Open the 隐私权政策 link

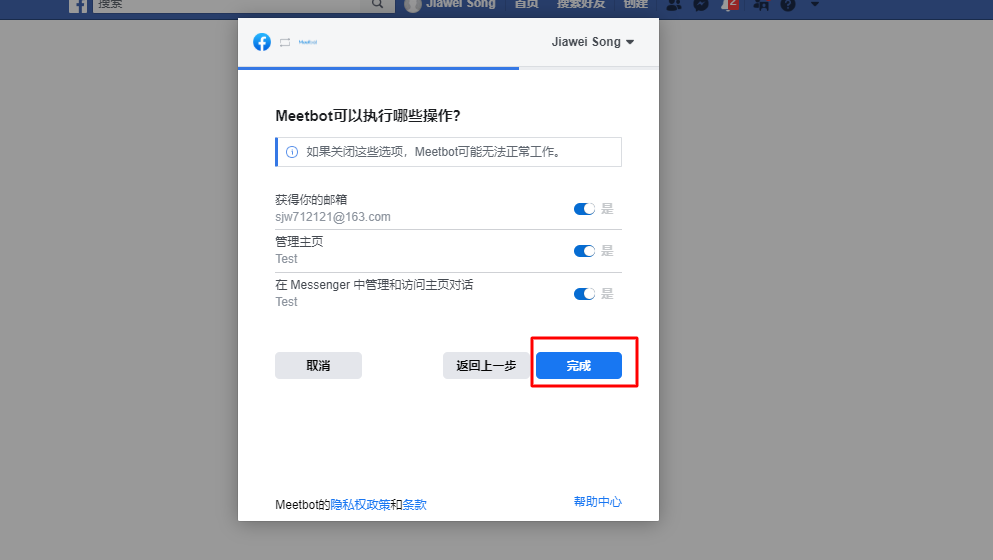point(360,505)
